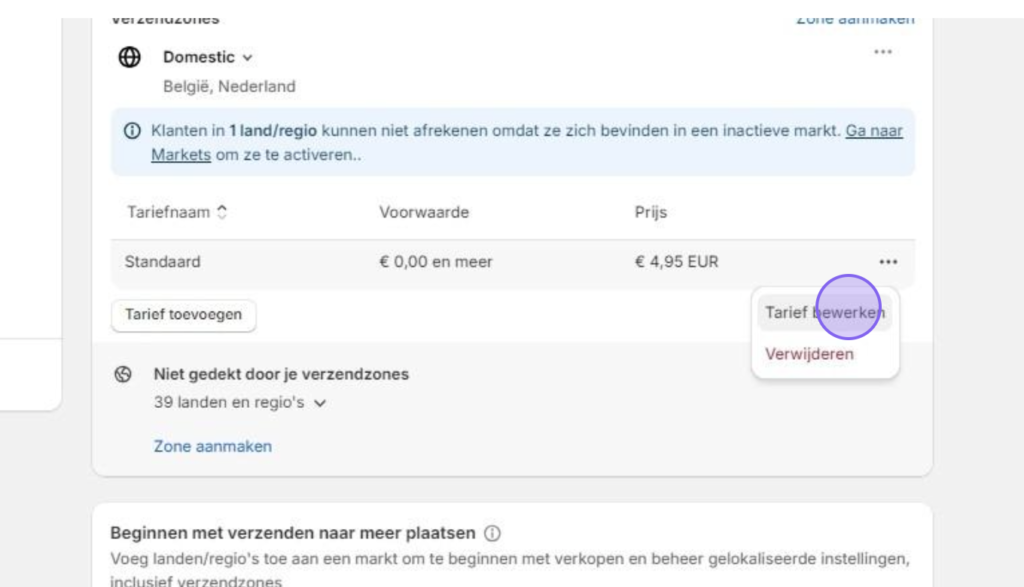The image size is (1024, 587).
Task: Click info icon next to Beginnen met verzenden
Action: (492, 533)
